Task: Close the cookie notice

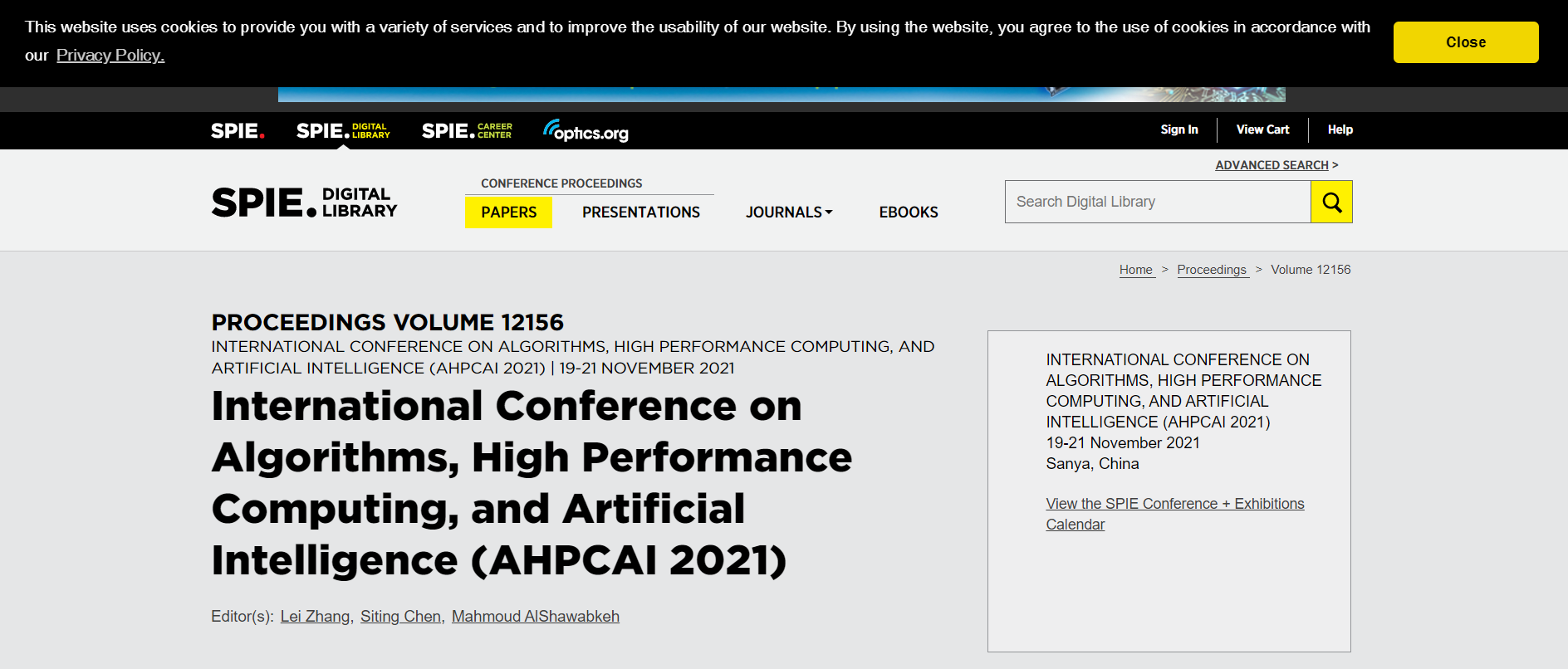Action: click(1466, 42)
